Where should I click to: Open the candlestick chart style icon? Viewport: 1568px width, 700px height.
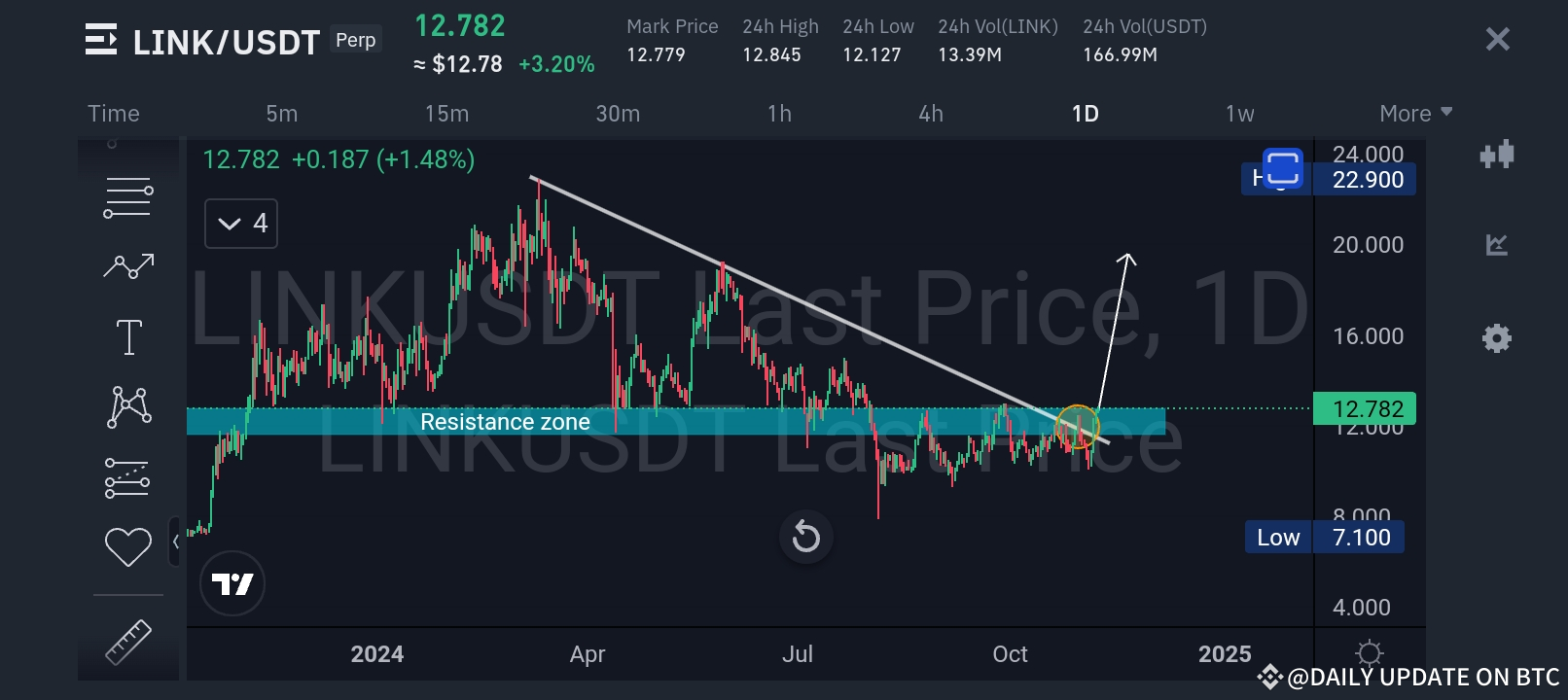click(x=1497, y=155)
